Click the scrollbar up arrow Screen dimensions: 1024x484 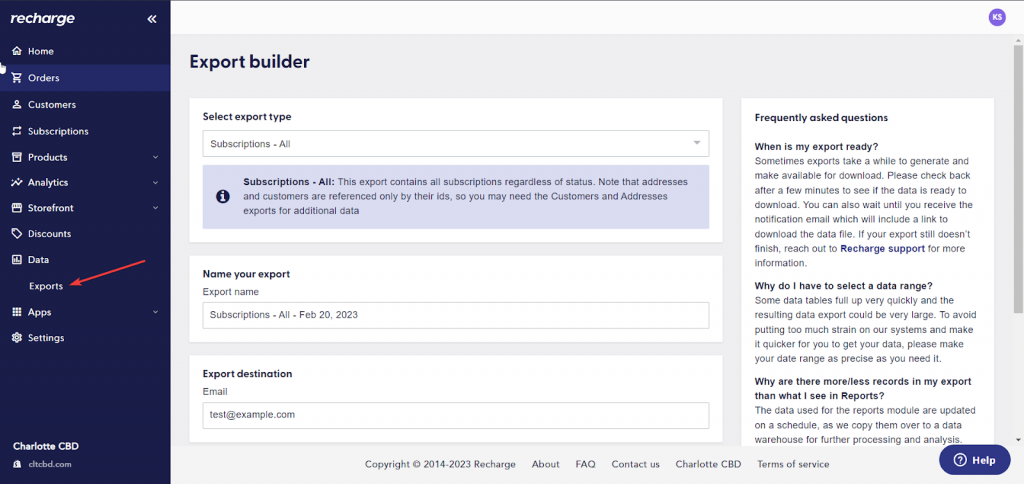1018,39
